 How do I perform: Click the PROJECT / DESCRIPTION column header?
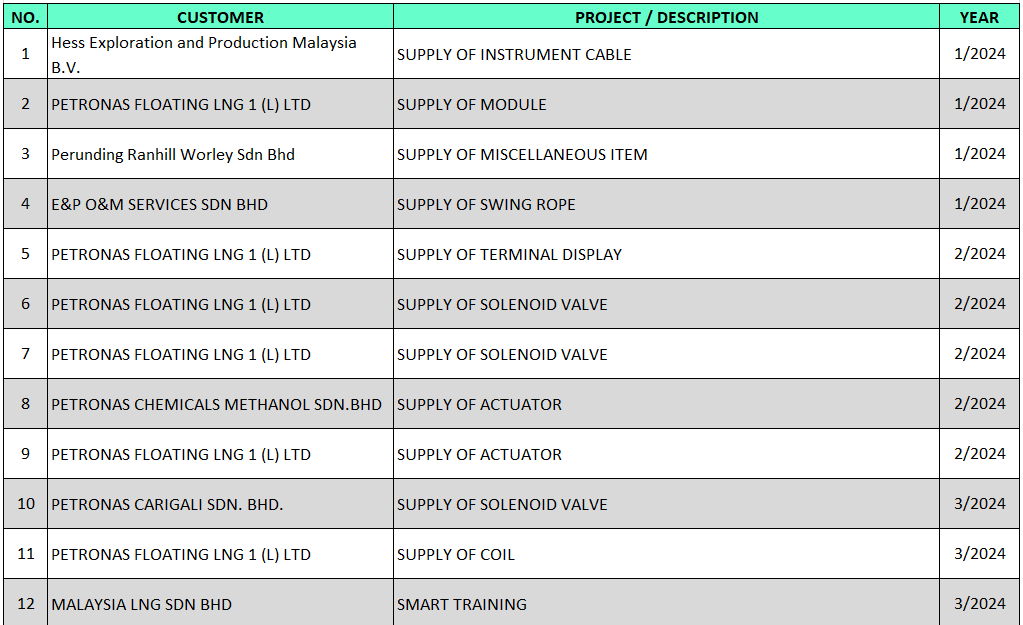point(666,17)
